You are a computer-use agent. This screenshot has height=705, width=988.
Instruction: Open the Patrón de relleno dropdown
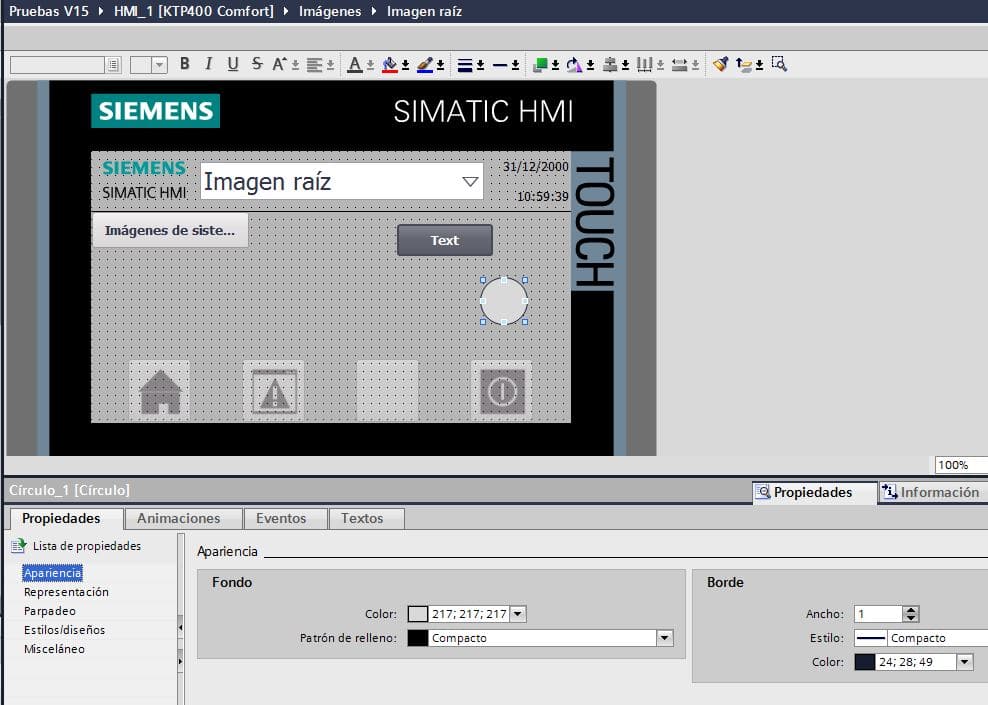click(x=663, y=637)
